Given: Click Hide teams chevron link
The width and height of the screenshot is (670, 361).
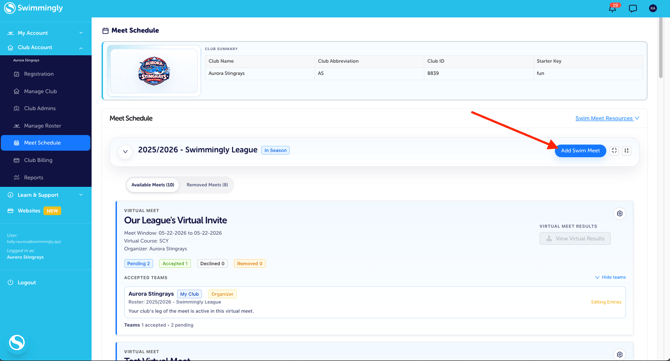Looking at the screenshot, I should (x=610, y=277).
